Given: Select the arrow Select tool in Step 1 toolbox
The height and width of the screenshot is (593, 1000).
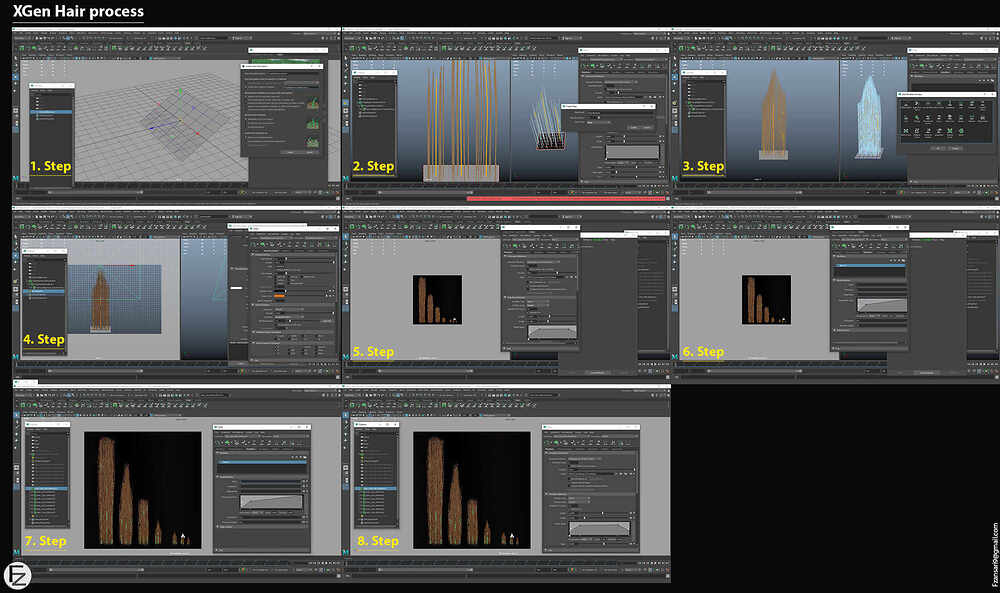Looking at the screenshot, I should (17, 58).
